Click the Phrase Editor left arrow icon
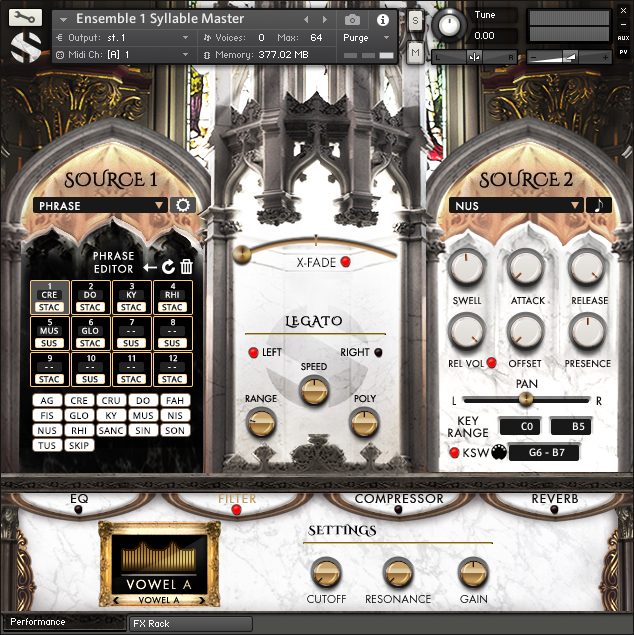 point(150,266)
